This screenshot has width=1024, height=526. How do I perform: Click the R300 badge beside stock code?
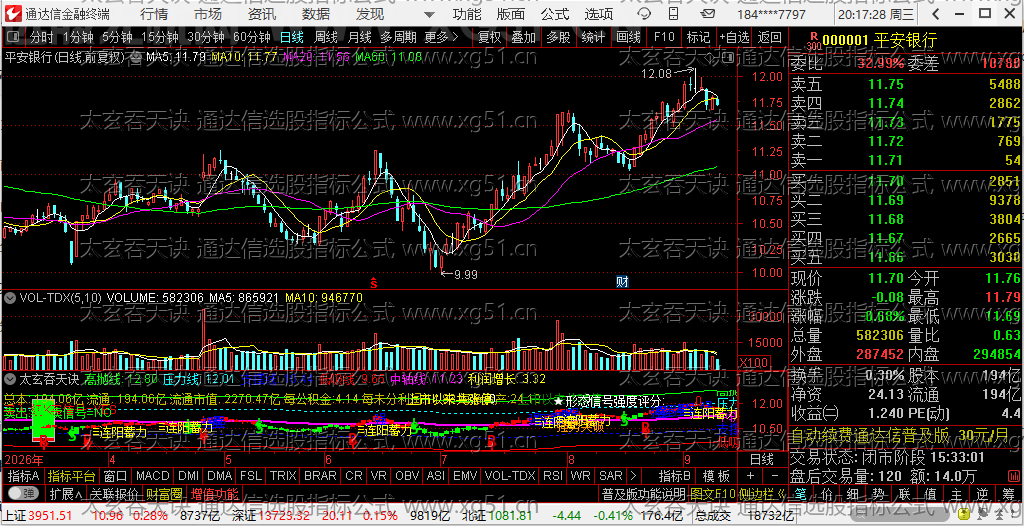pos(813,41)
